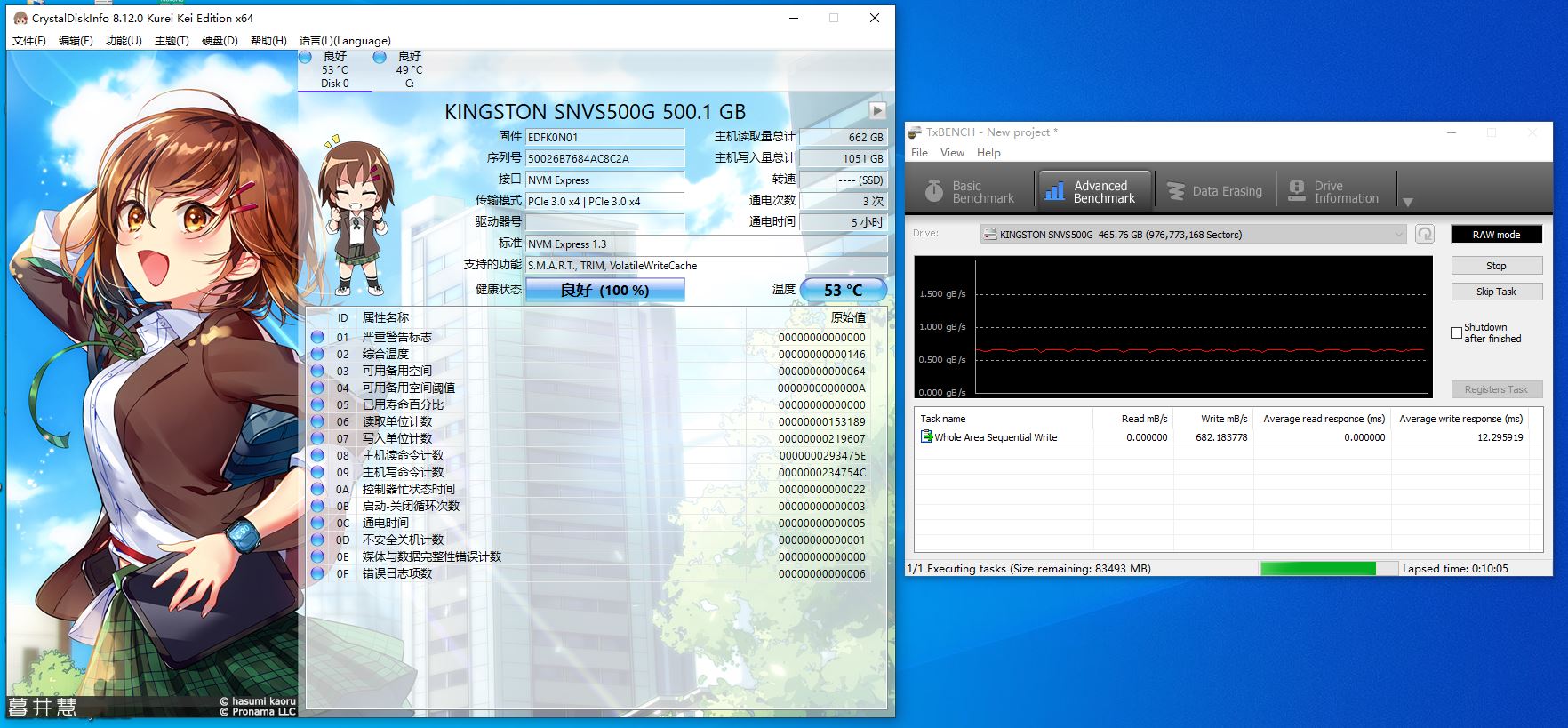
Task: Click the status orb for attribute 07
Action: [x=317, y=438]
